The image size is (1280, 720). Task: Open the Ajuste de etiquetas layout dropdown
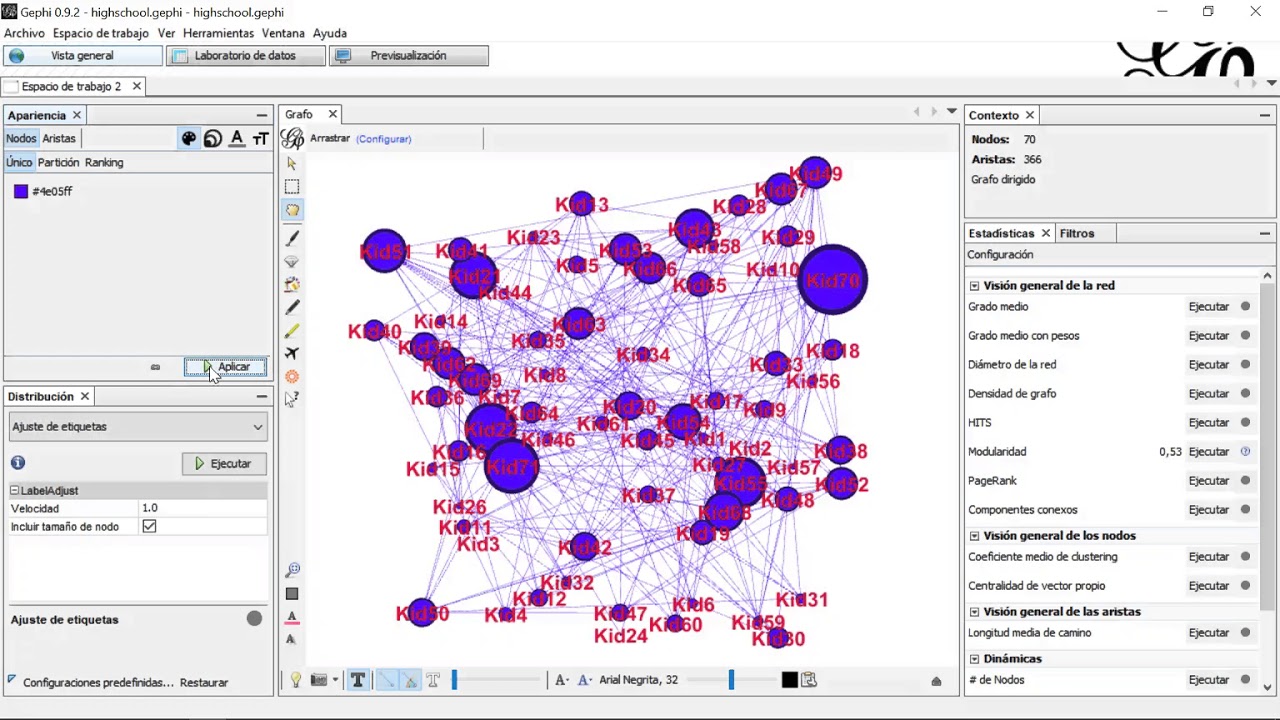pos(138,427)
